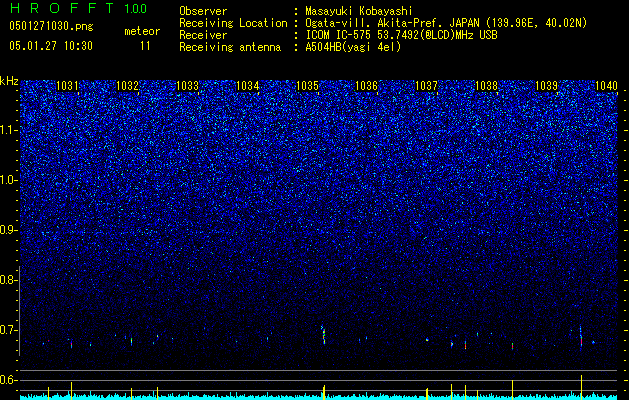The width and height of the screenshot is (629, 400).
Task: Click the 1035 time axis label
Action: point(307,86)
